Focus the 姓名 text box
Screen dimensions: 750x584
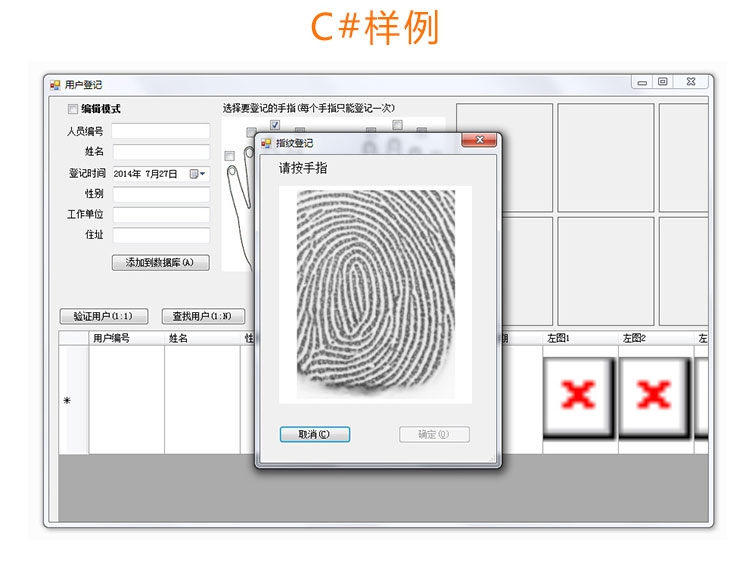(160, 152)
